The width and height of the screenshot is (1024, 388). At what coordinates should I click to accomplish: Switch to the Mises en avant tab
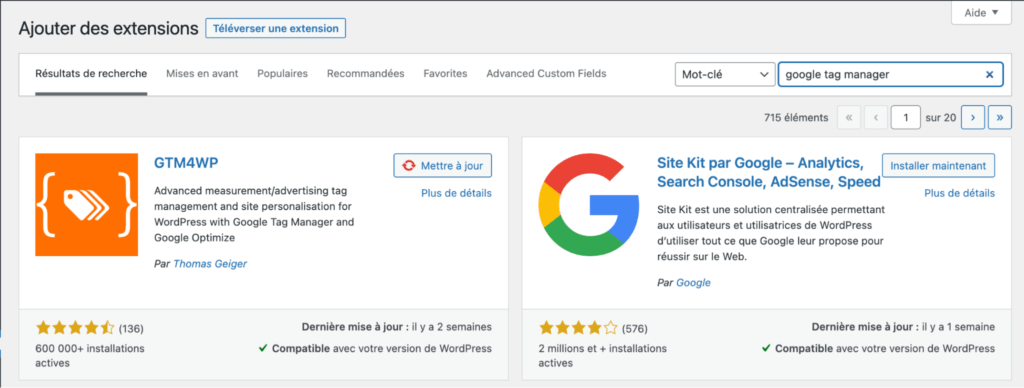202,74
